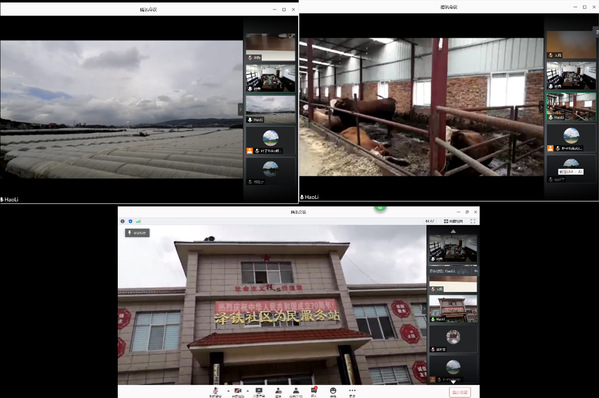Screen dimensions: 599x398
Task: Click the blue security shield icon
Action: 131,221
